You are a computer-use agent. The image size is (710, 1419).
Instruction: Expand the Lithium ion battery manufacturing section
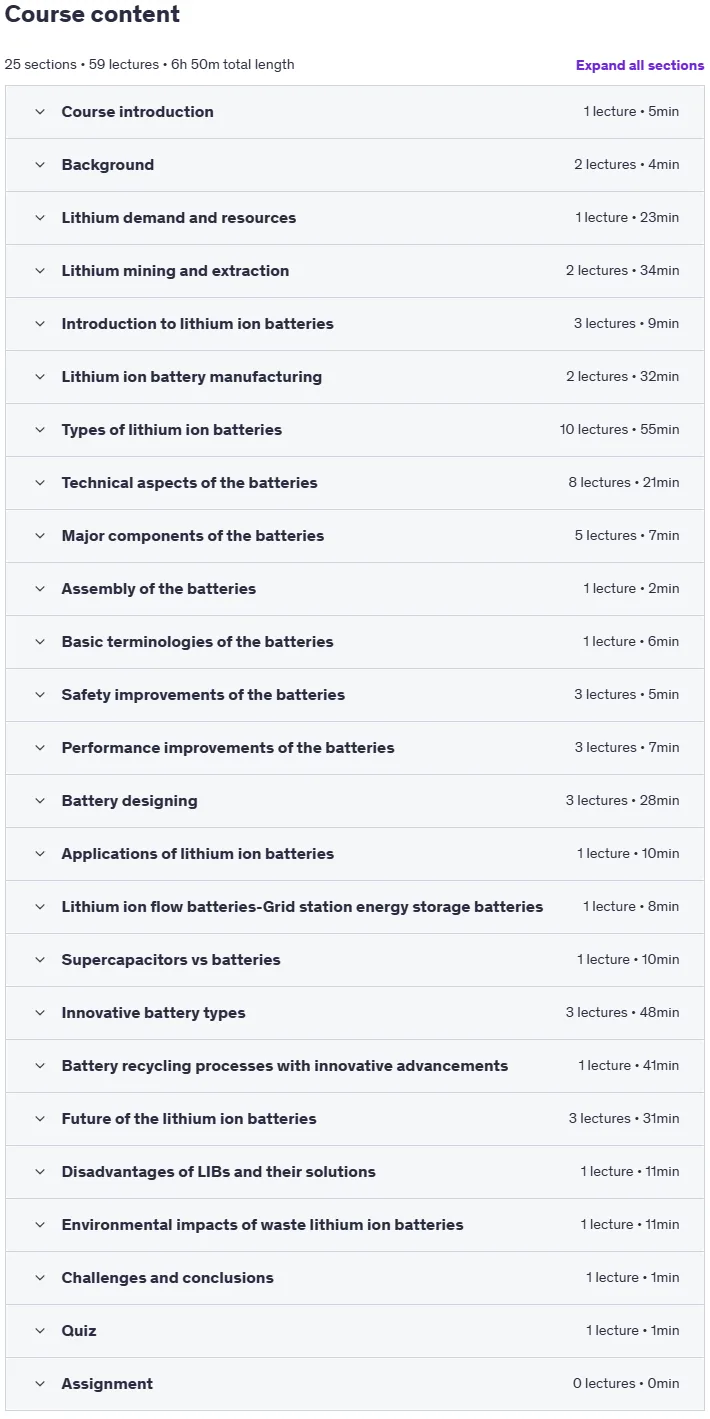pos(355,377)
